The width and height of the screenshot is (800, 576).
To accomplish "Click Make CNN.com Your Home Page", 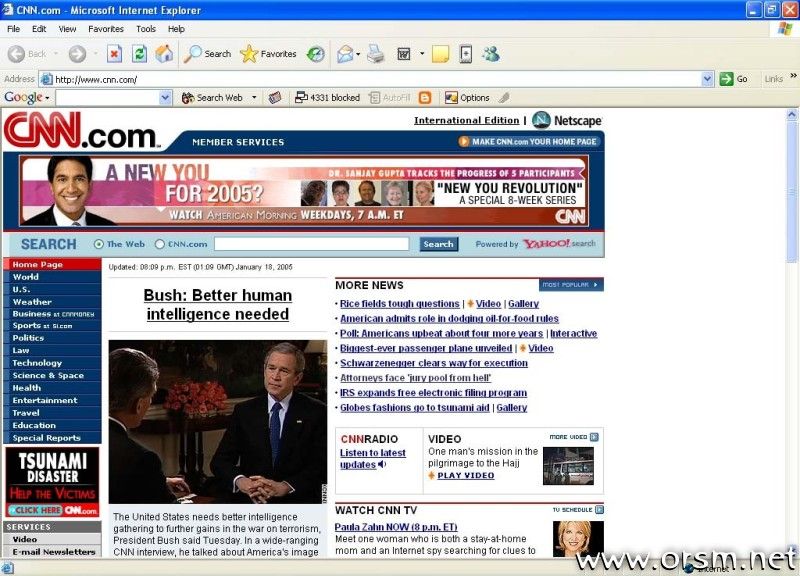I will pyautogui.click(x=528, y=142).
